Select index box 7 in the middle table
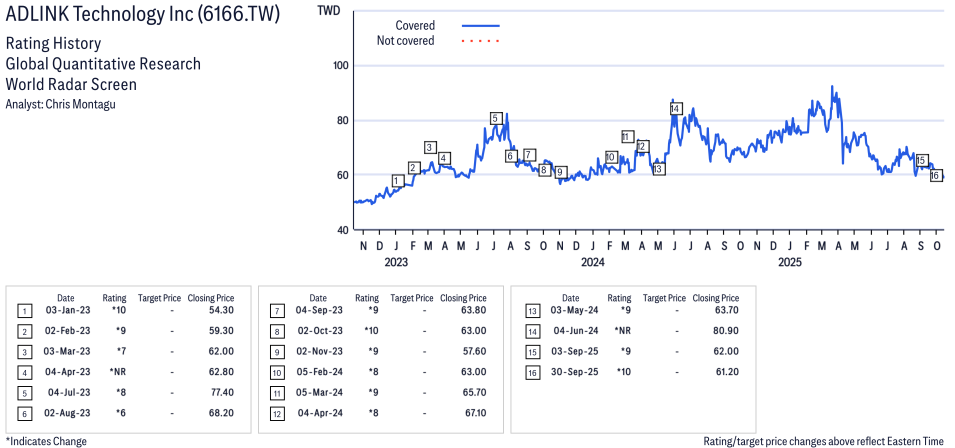Image resolution: width=955 pixels, height=448 pixels. coord(276,311)
